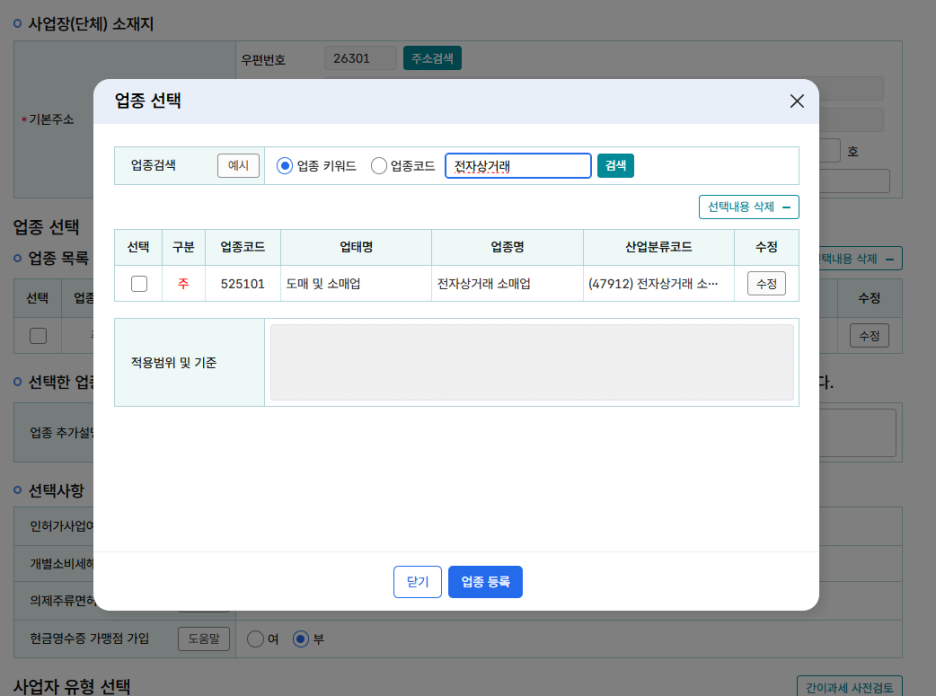Select the 업종코드 radio option
The height and width of the screenshot is (696, 936).
(x=379, y=166)
